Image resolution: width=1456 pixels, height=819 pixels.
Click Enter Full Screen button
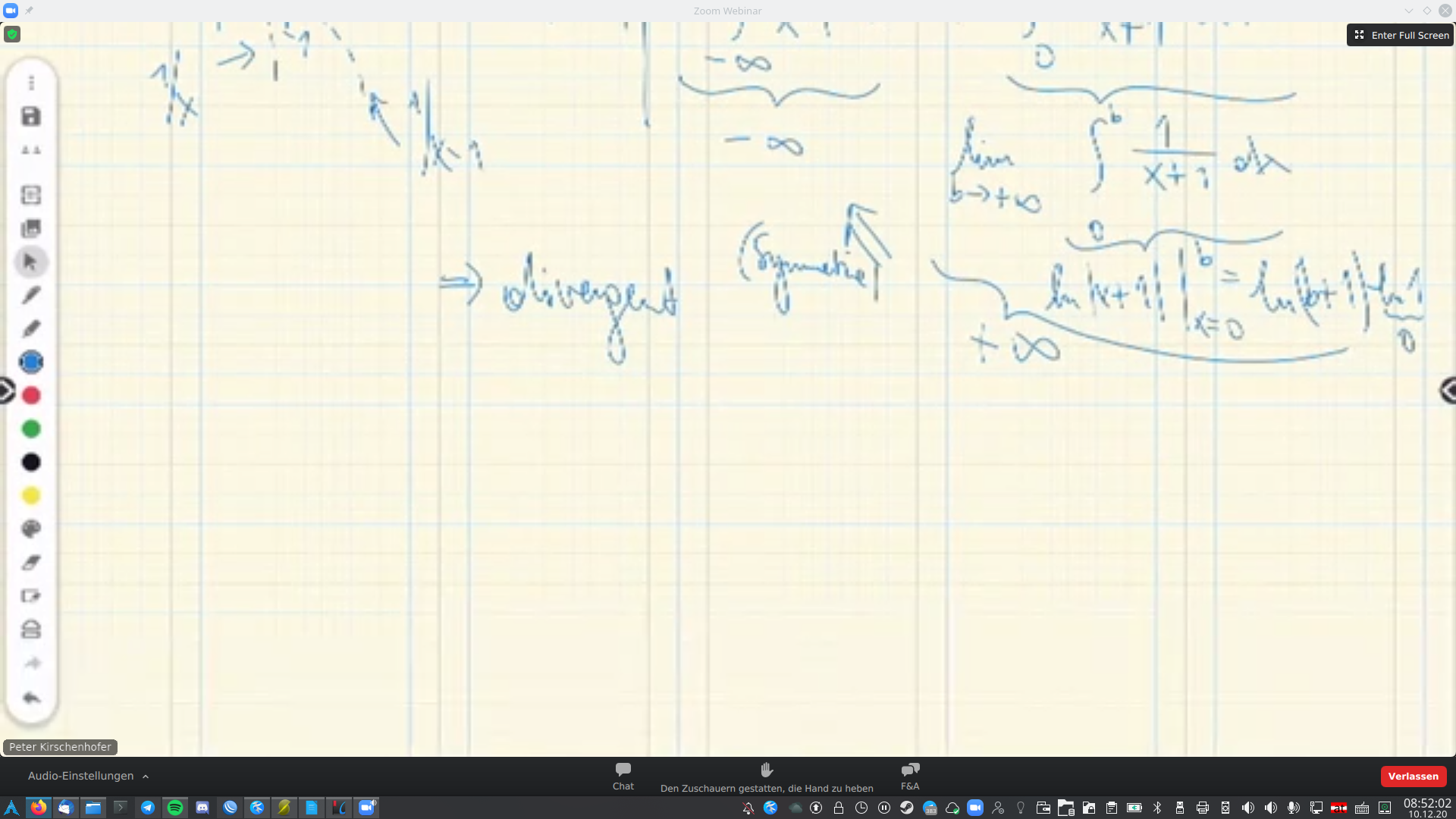1401,35
